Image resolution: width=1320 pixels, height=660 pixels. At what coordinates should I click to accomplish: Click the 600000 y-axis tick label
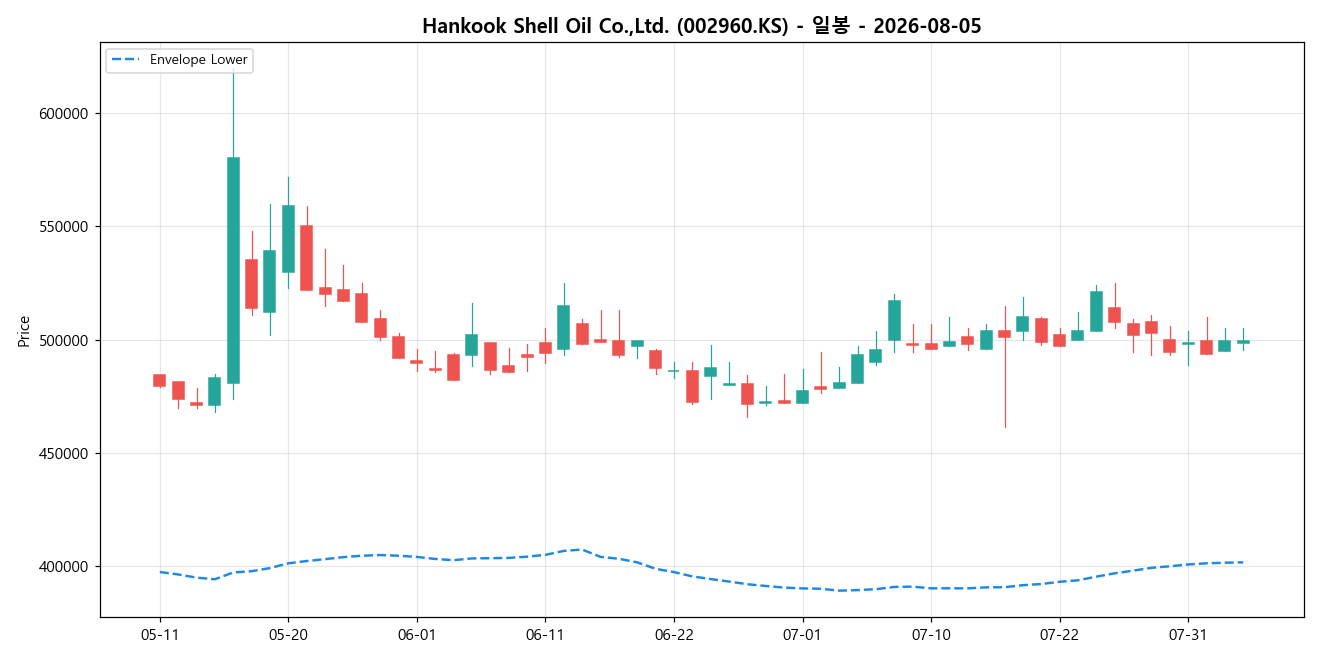63,114
